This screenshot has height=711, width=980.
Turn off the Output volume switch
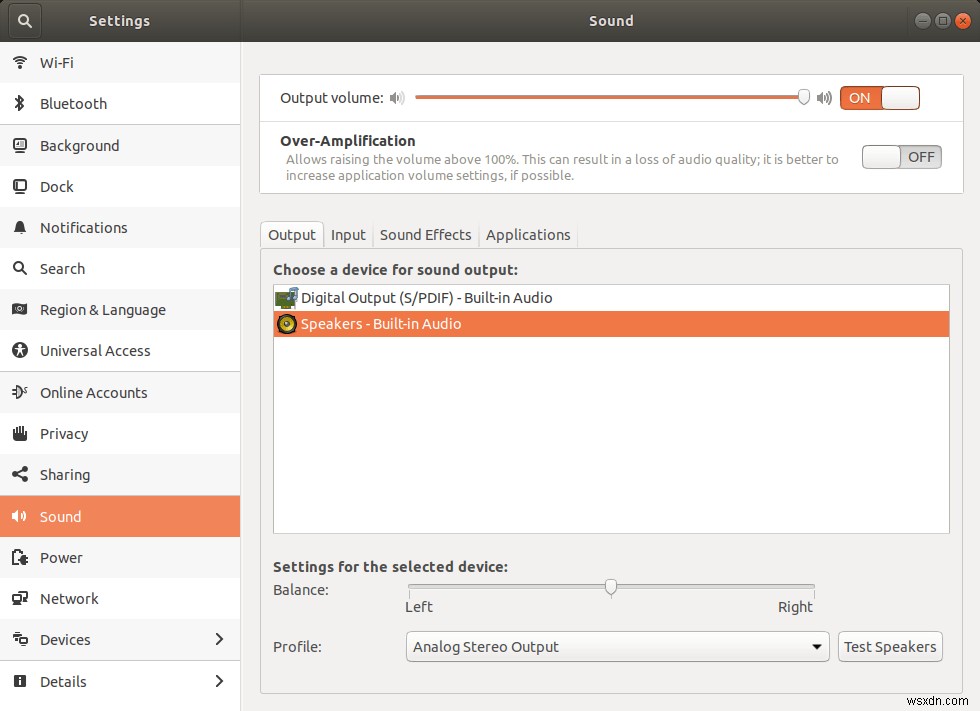coord(880,98)
